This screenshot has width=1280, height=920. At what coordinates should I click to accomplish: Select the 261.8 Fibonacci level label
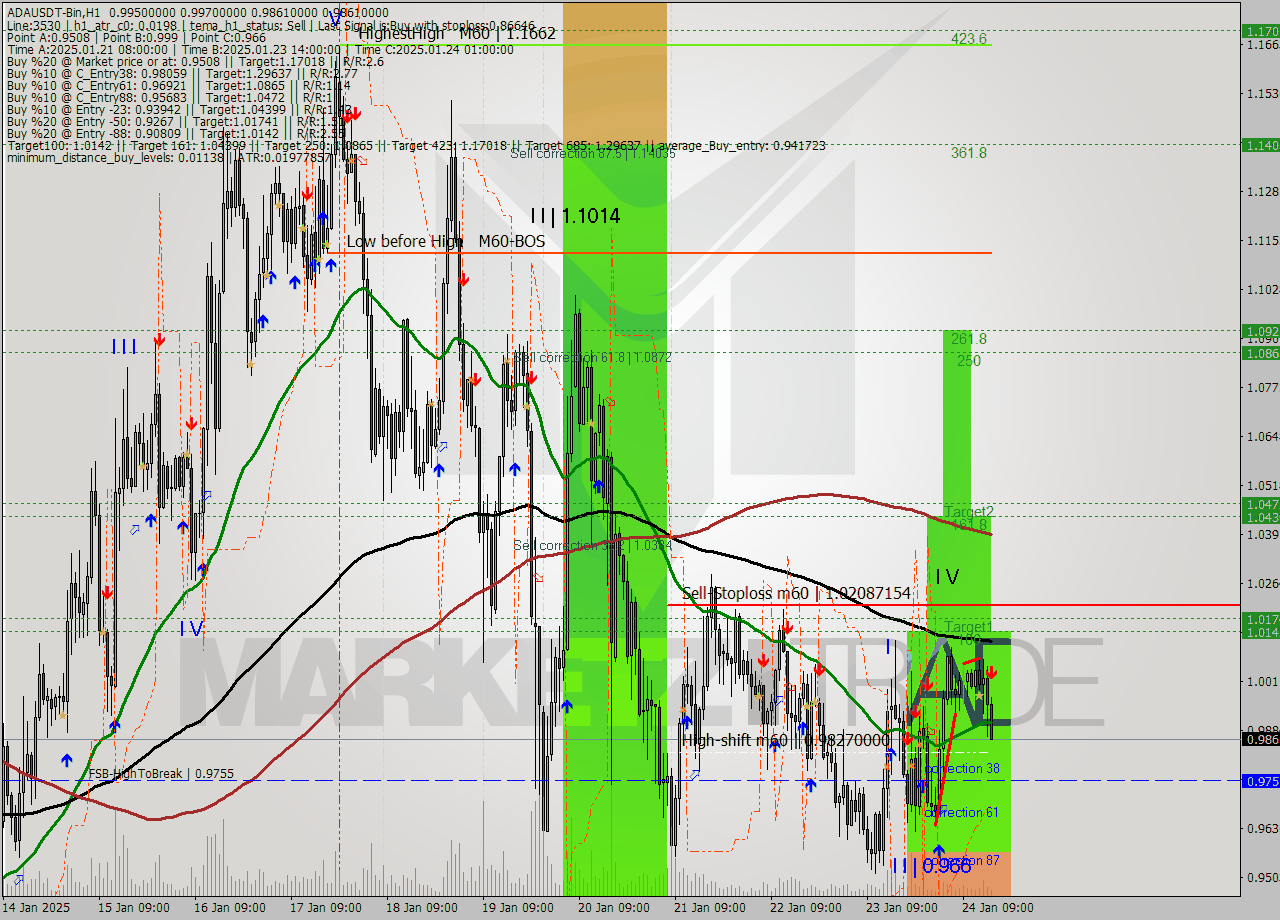969,338
